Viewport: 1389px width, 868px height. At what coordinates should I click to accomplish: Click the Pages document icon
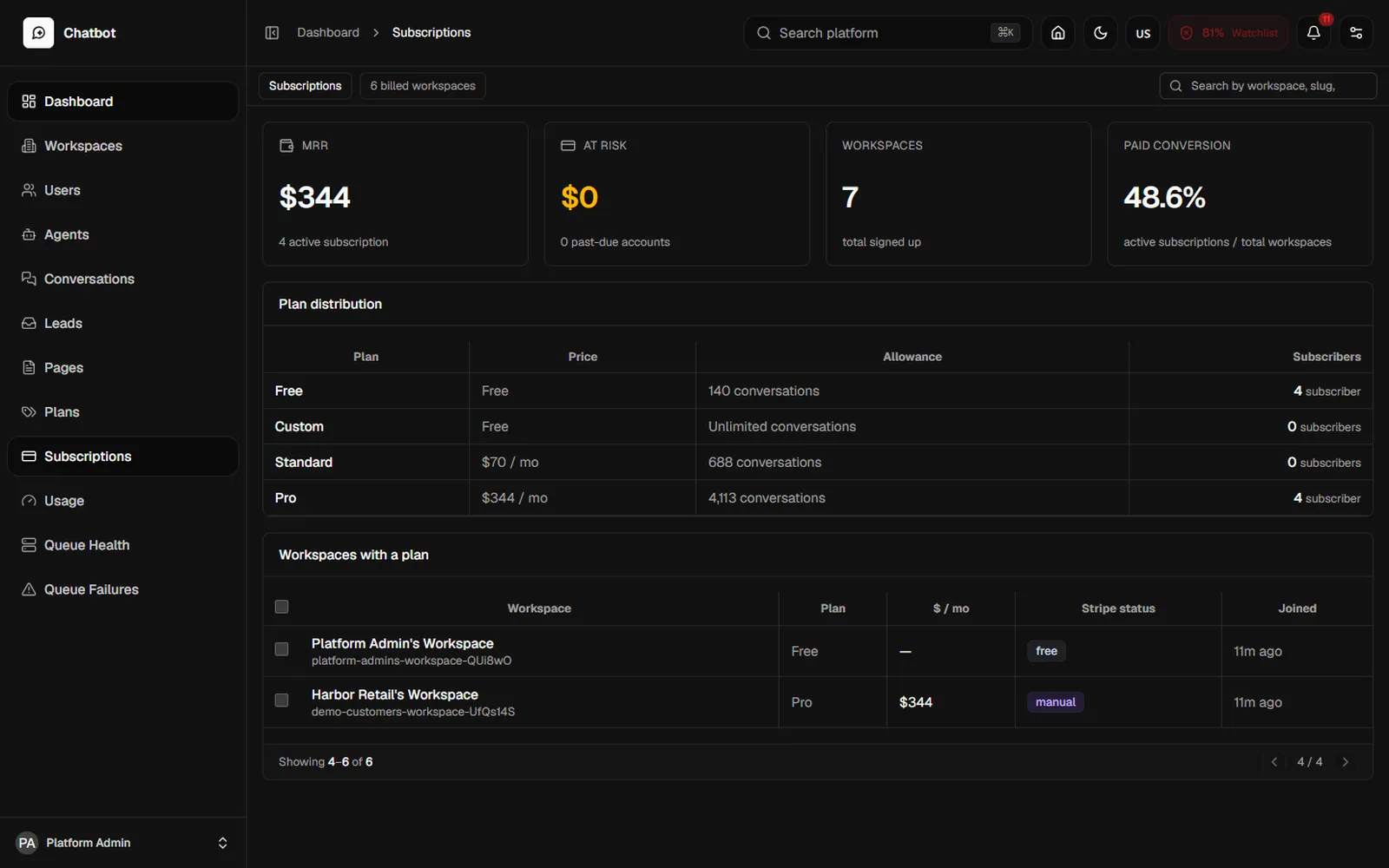tap(29, 367)
